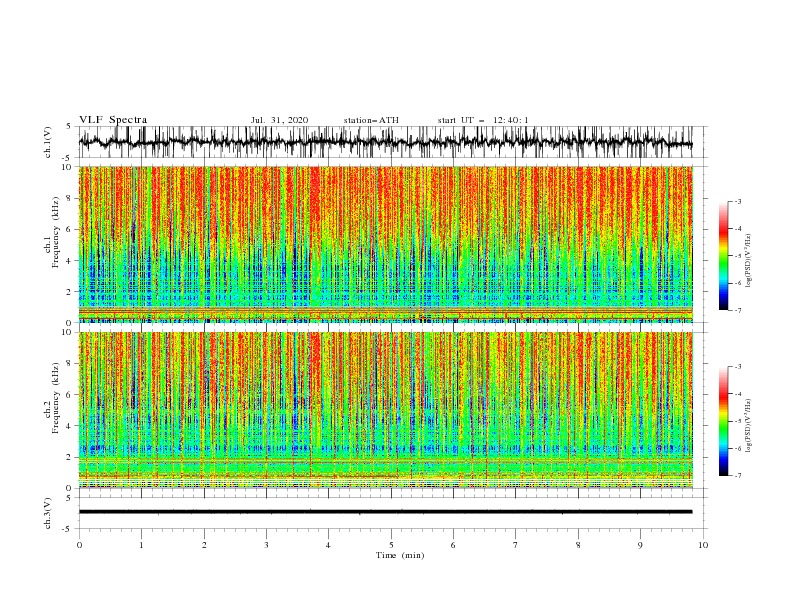Click the time axis tick label '1'
This screenshot has height=612, width=792.
[x=141, y=545]
